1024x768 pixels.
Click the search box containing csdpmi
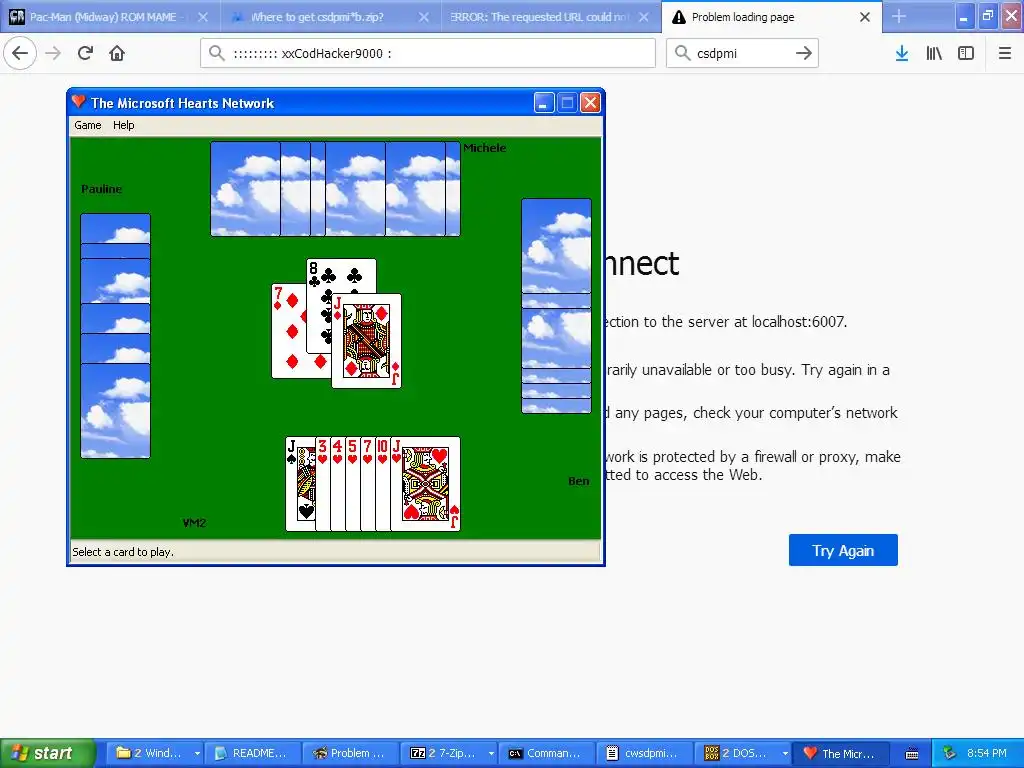[x=743, y=53]
